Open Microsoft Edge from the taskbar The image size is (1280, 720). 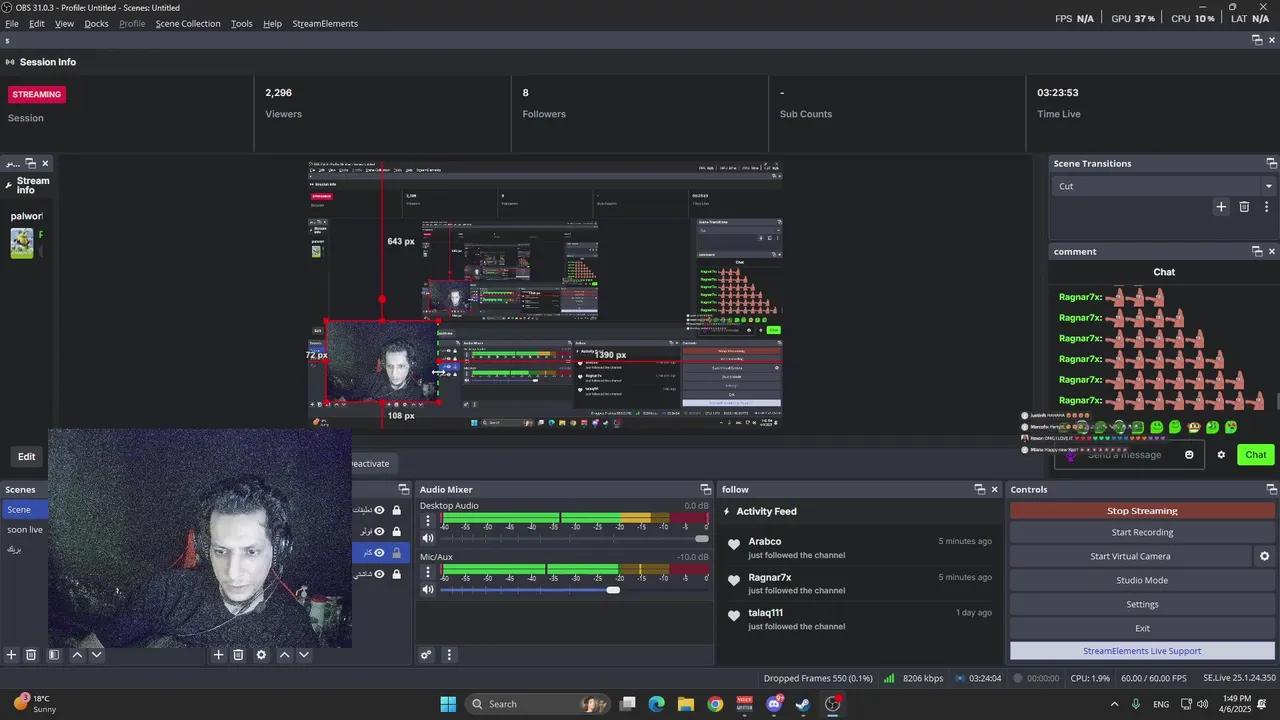[656, 704]
